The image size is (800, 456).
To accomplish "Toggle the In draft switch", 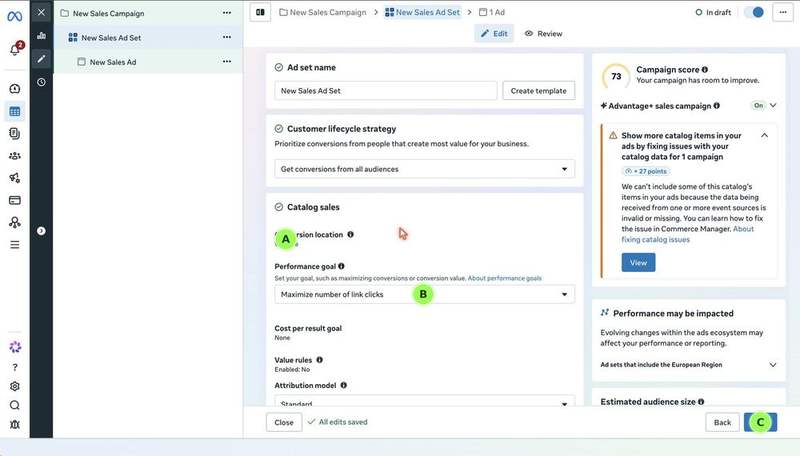I will pos(755,12).
